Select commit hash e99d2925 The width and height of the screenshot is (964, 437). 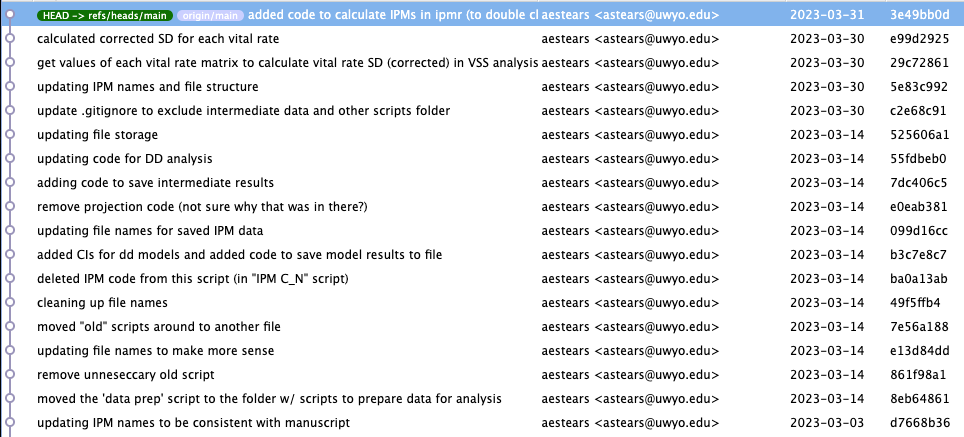pyautogui.click(x=918, y=39)
